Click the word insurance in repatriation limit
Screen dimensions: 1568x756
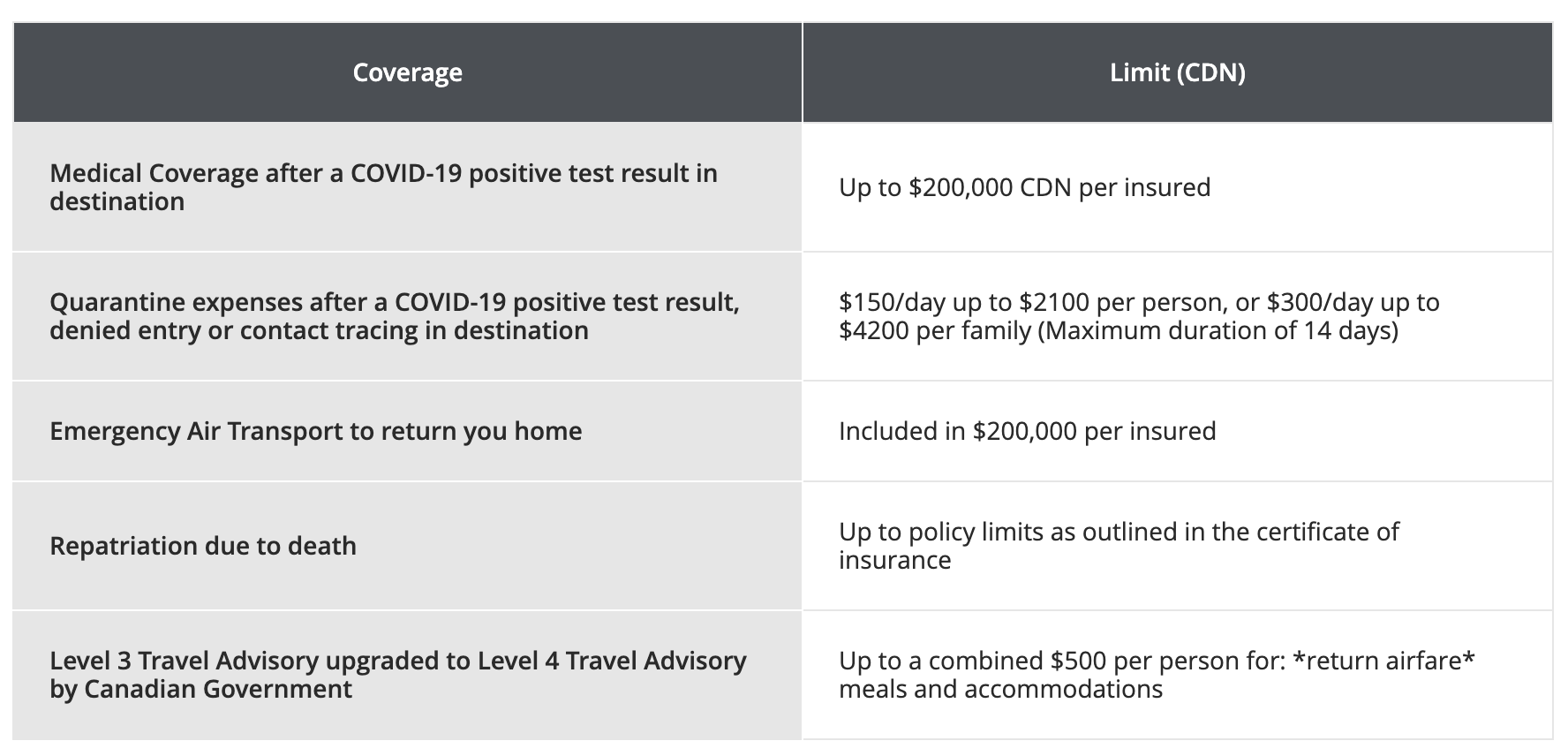[894, 560]
